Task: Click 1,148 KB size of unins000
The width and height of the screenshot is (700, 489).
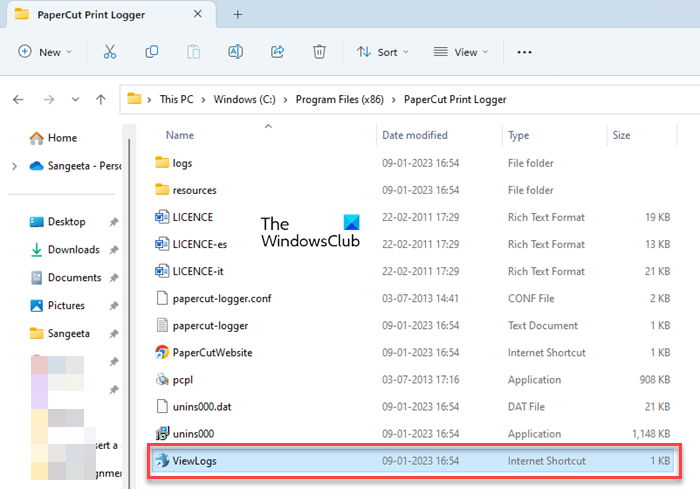Action: pyautogui.click(x=651, y=434)
